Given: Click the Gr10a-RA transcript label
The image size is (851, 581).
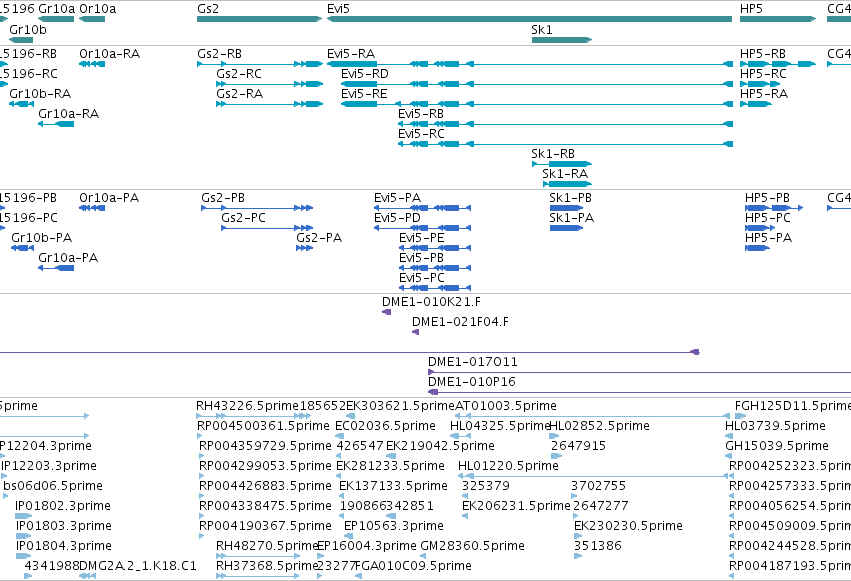Looking at the screenshot, I should tap(68, 114).
